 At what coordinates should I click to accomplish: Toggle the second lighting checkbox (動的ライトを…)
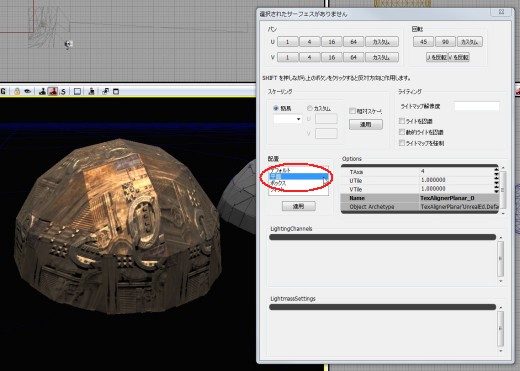click(x=402, y=132)
